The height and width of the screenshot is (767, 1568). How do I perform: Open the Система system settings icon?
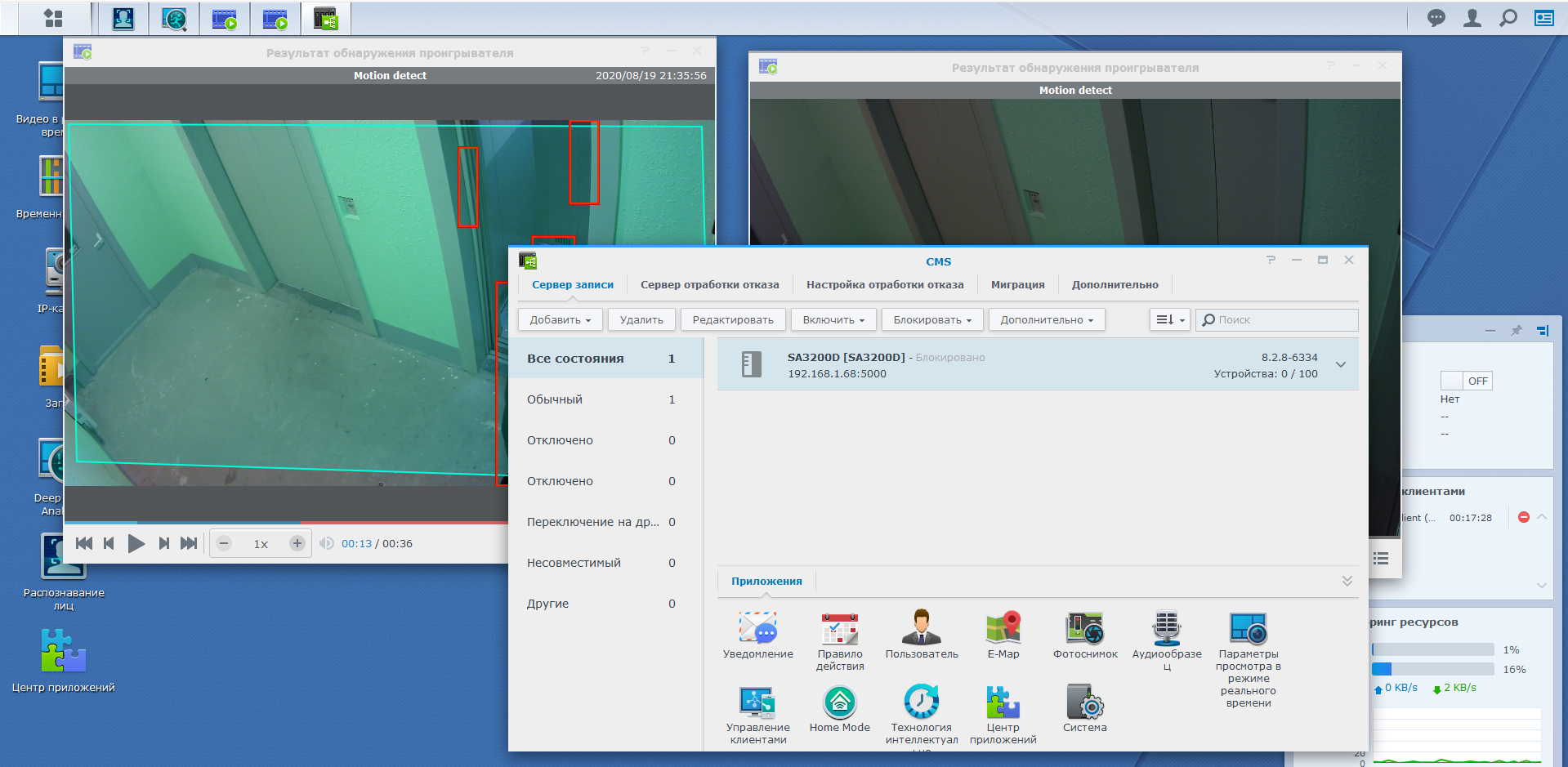point(1084,703)
